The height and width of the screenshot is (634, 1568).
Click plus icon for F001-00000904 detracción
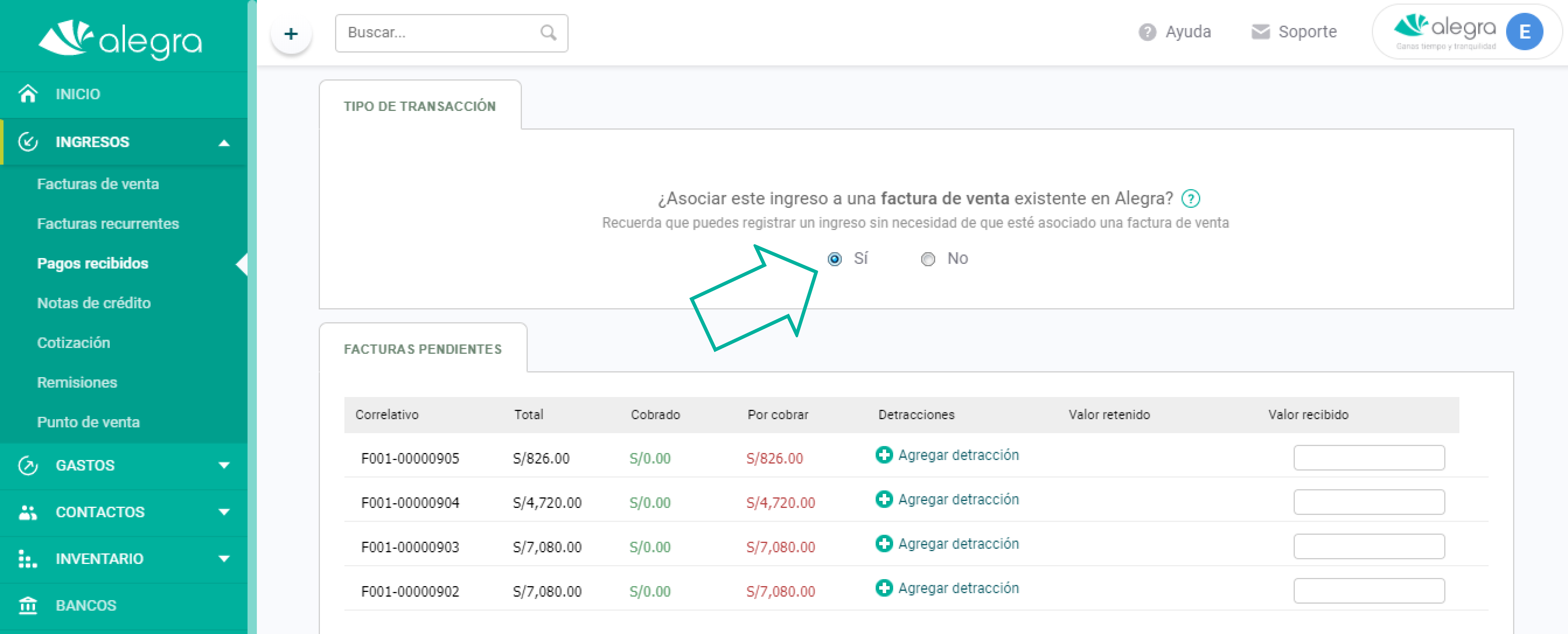tap(884, 499)
